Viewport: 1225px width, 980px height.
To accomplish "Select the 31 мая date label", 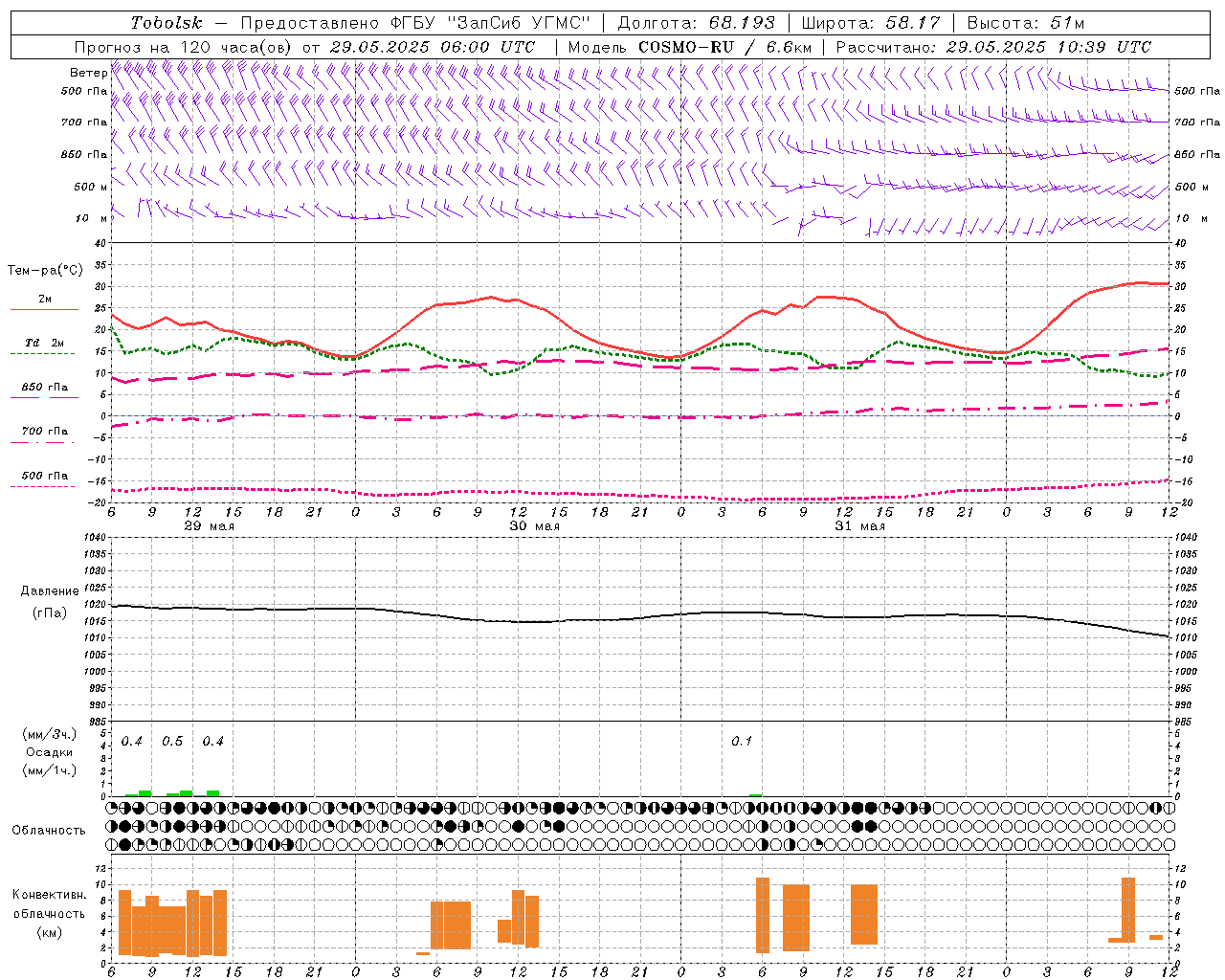I will pos(859,526).
